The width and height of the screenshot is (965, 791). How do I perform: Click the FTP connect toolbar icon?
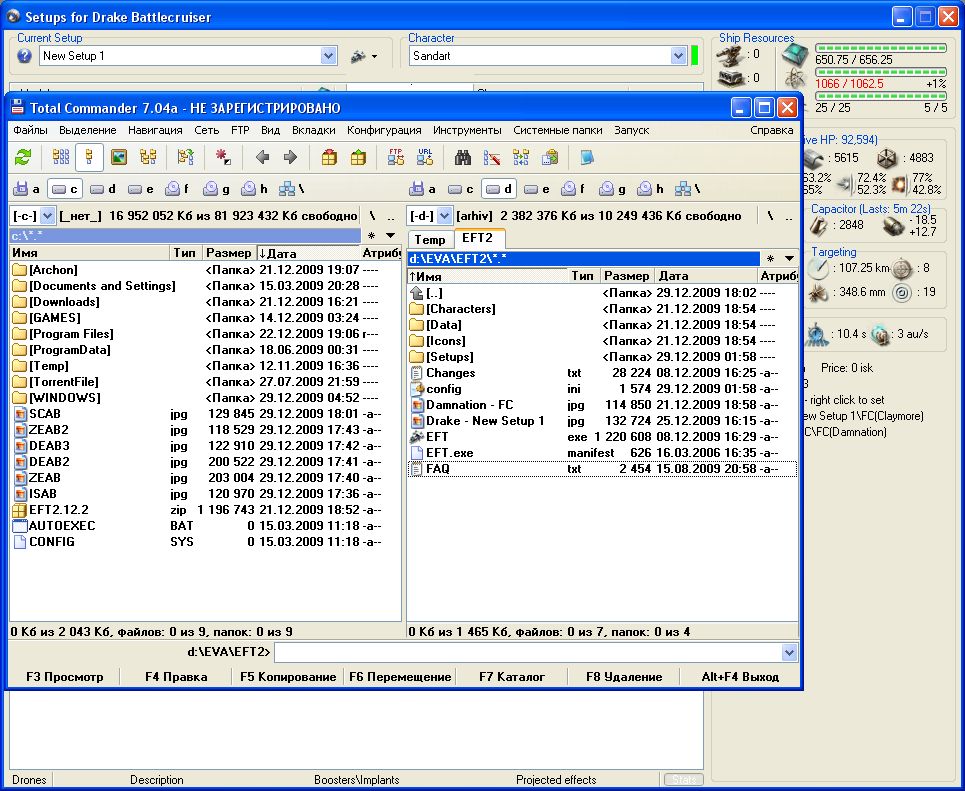(x=395, y=157)
